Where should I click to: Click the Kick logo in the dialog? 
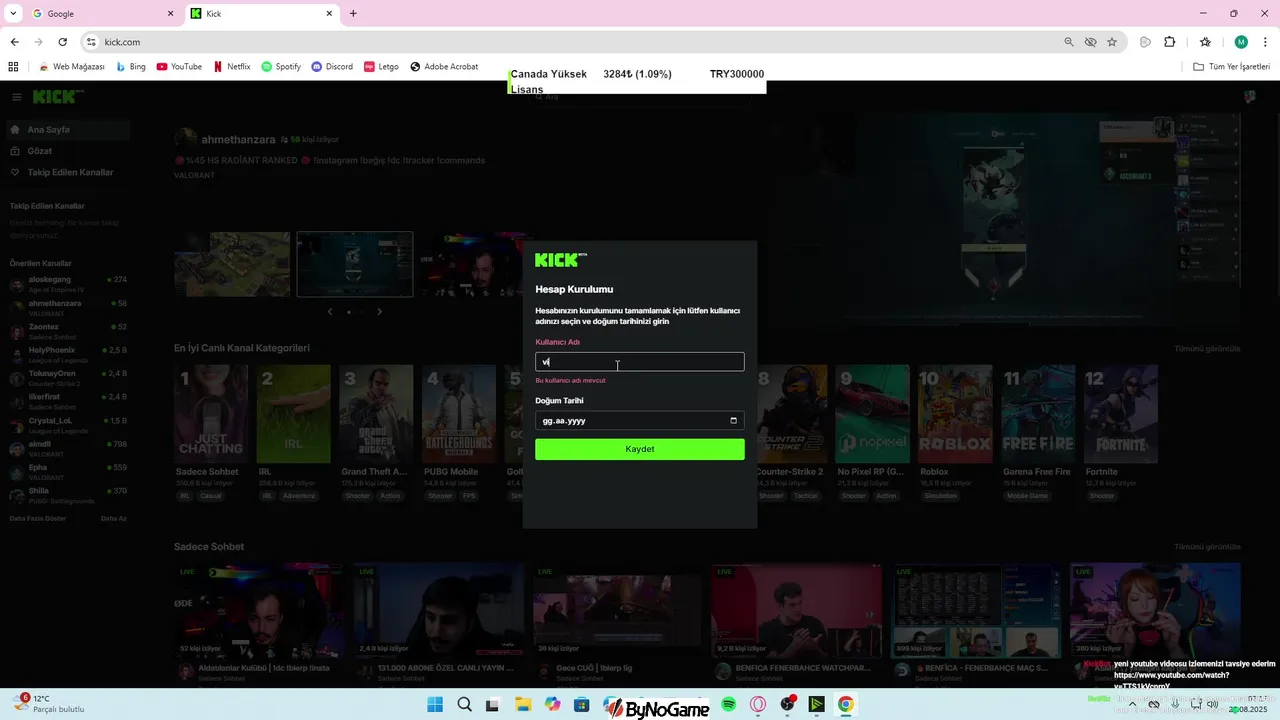tap(561, 260)
